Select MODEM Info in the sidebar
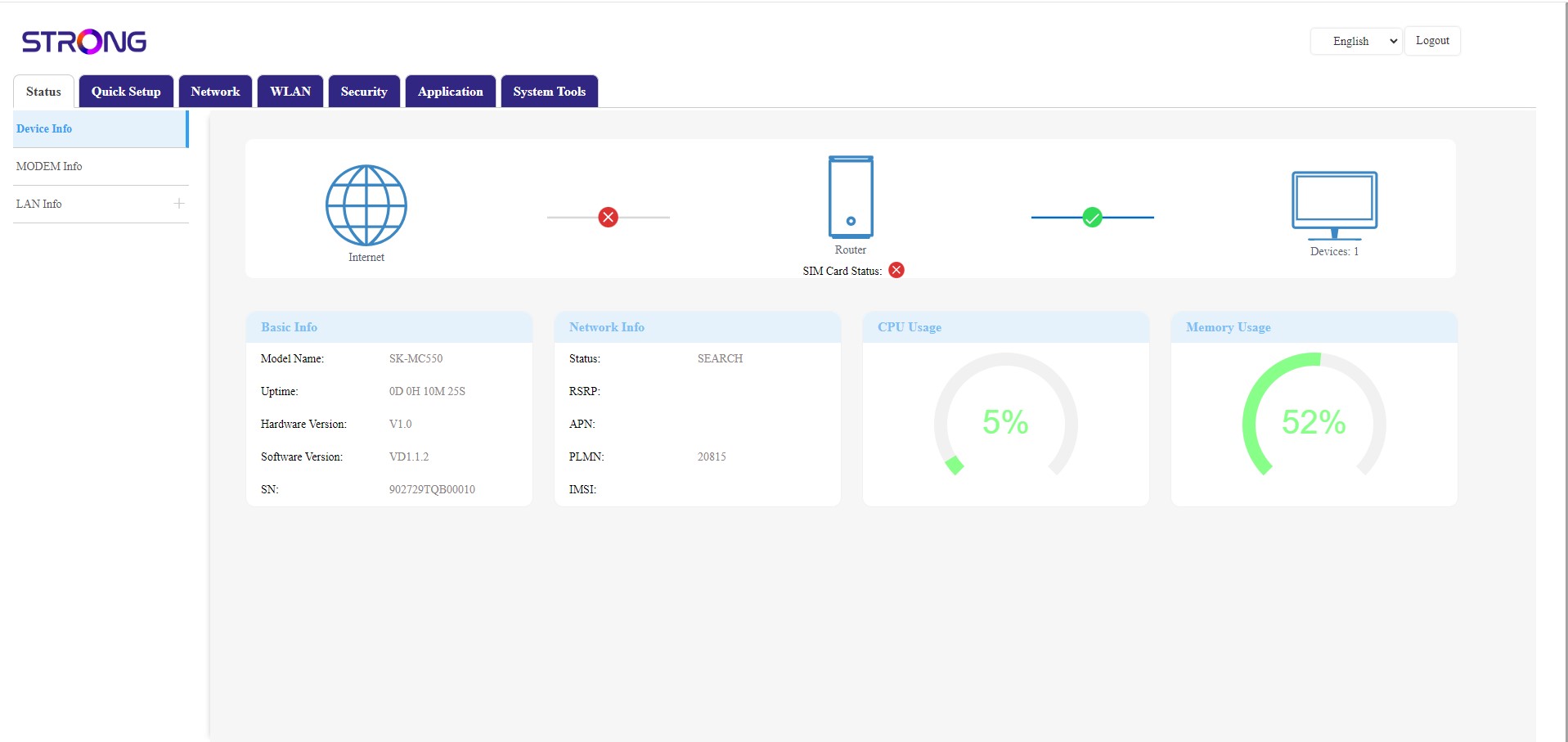The height and width of the screenshot is (742, 1568). 101,166
